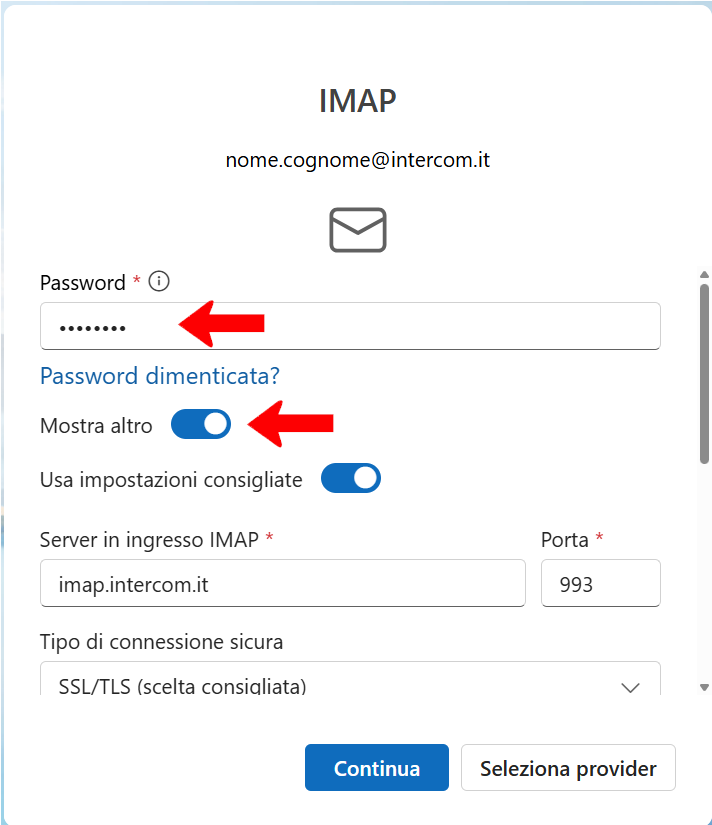Click the envelope mail icon
Viewport: 712px width, 825px height.
tap(357, 230)
